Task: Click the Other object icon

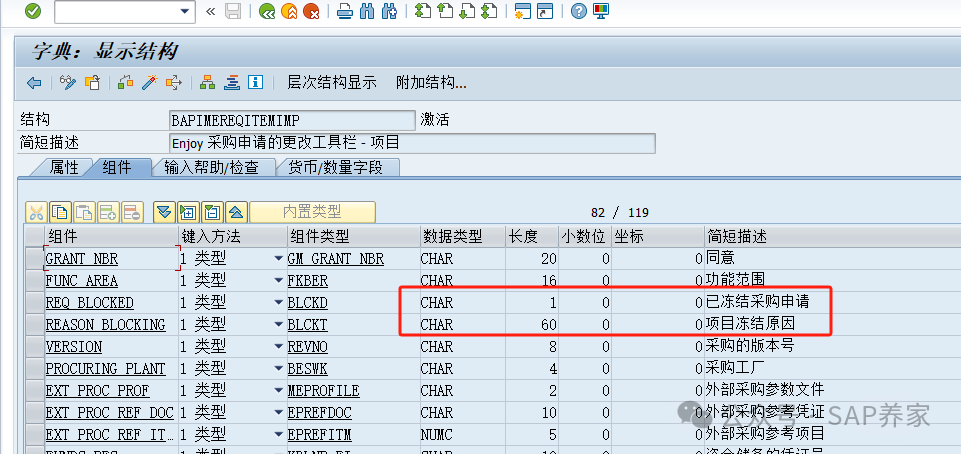Action: [x=92, y=83]
